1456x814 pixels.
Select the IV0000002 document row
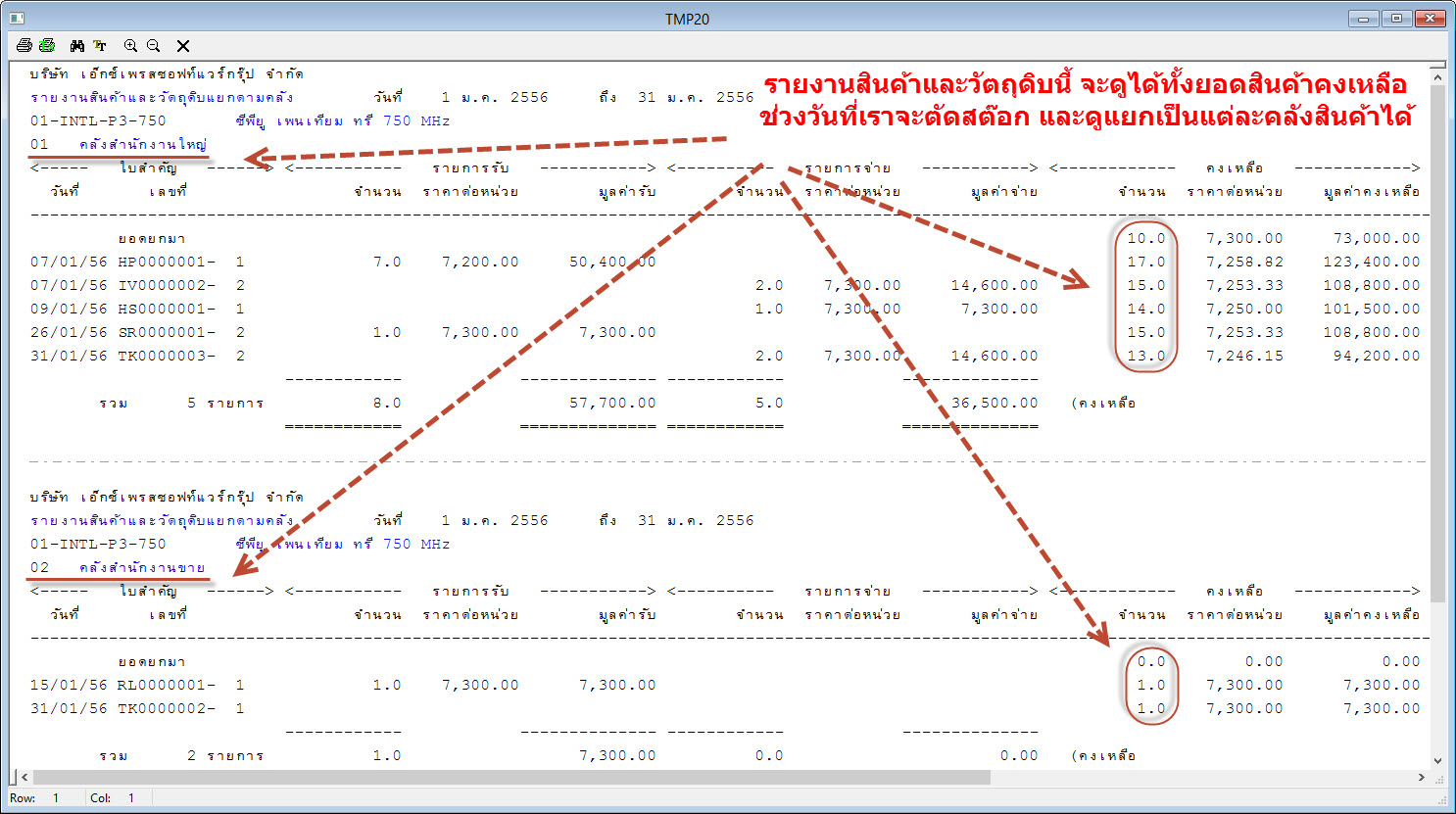167,285
